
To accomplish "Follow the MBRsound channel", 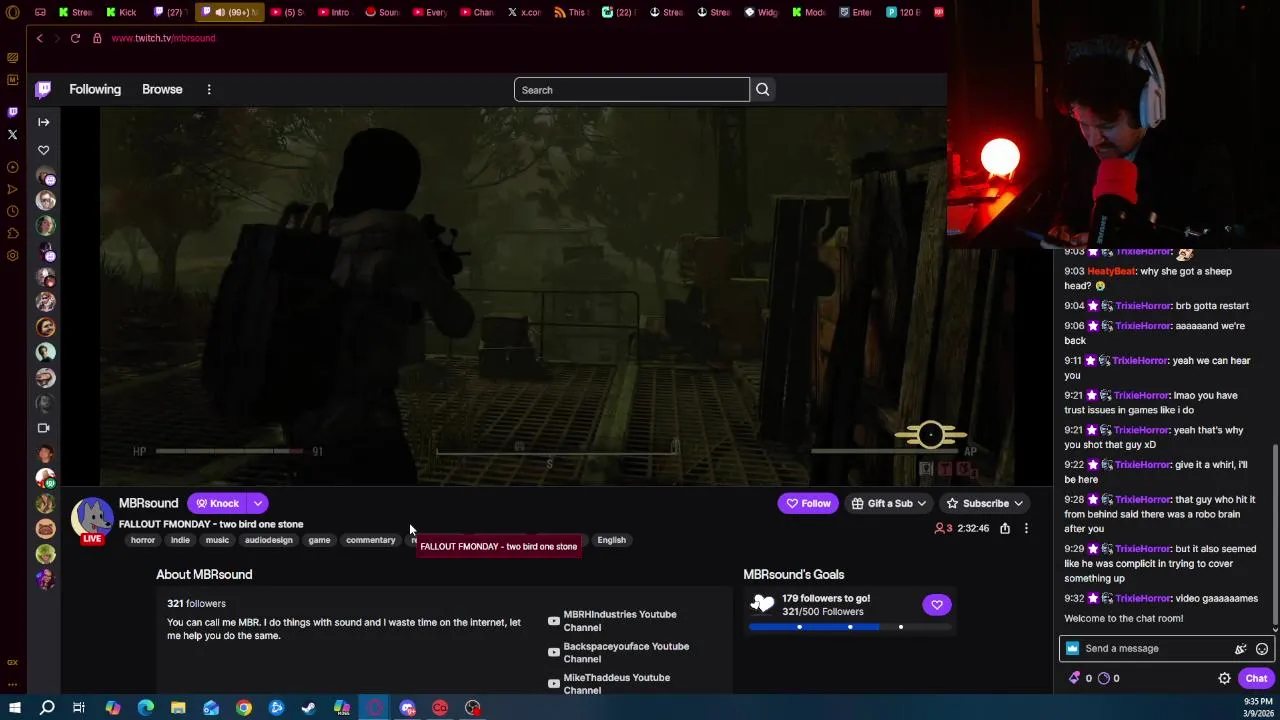I will point(808,503).
